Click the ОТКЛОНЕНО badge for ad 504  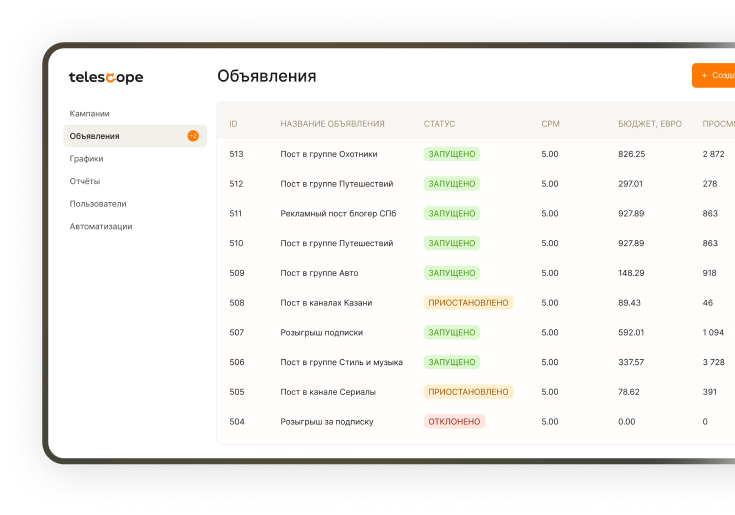pyautogui.click(x=454, y=422)
